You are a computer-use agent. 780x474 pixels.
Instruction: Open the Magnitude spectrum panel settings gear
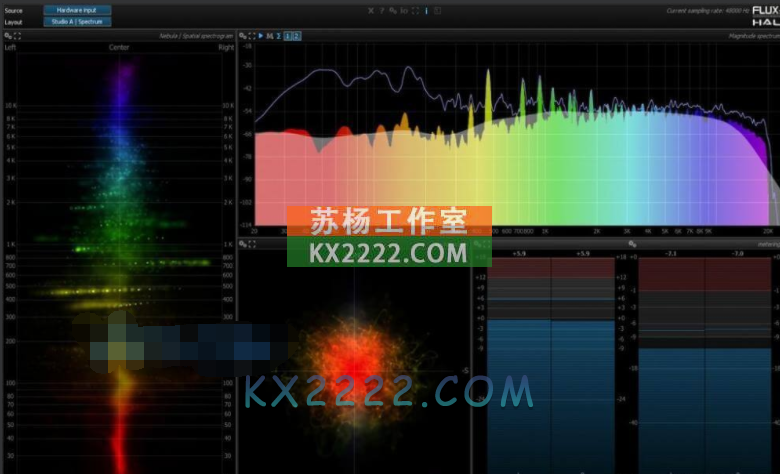(x=243, y=36)
